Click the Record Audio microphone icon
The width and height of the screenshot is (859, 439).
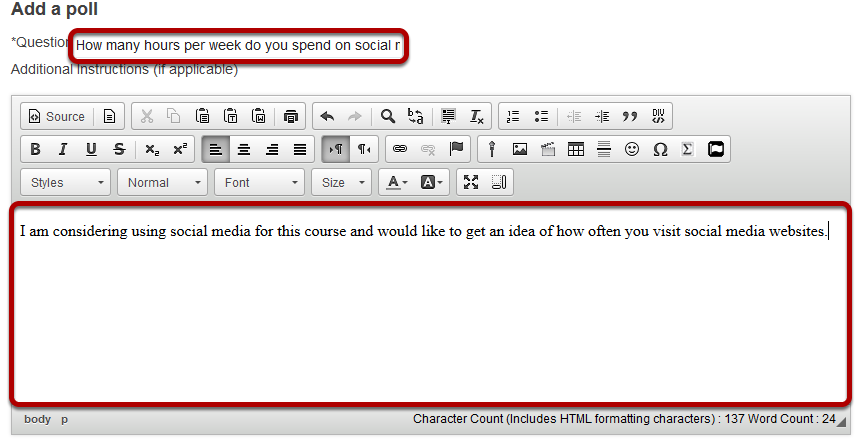[x=492, y=149]
